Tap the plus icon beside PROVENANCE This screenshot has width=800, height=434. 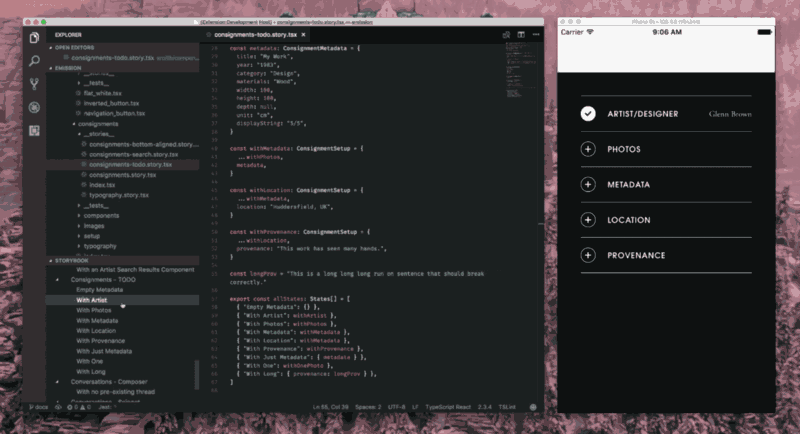click(588, 255)
